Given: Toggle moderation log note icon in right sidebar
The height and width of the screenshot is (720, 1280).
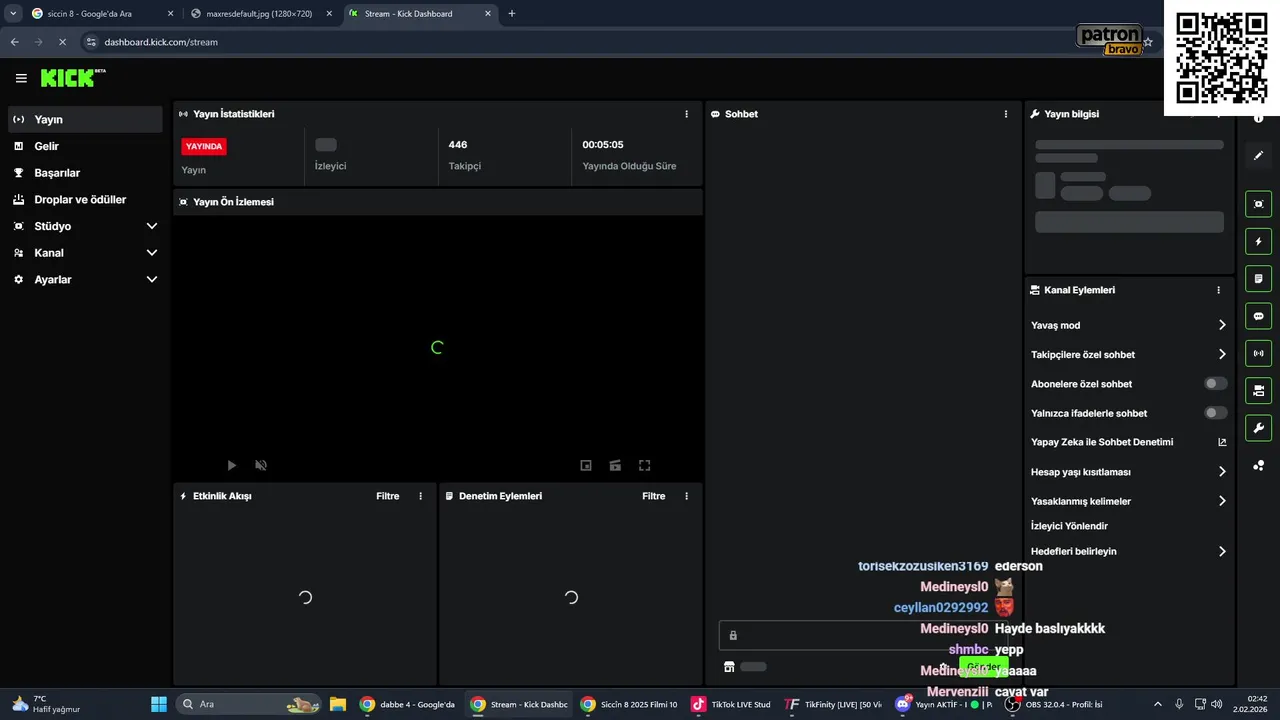Looking at the screenshot, I should 1258,278.
